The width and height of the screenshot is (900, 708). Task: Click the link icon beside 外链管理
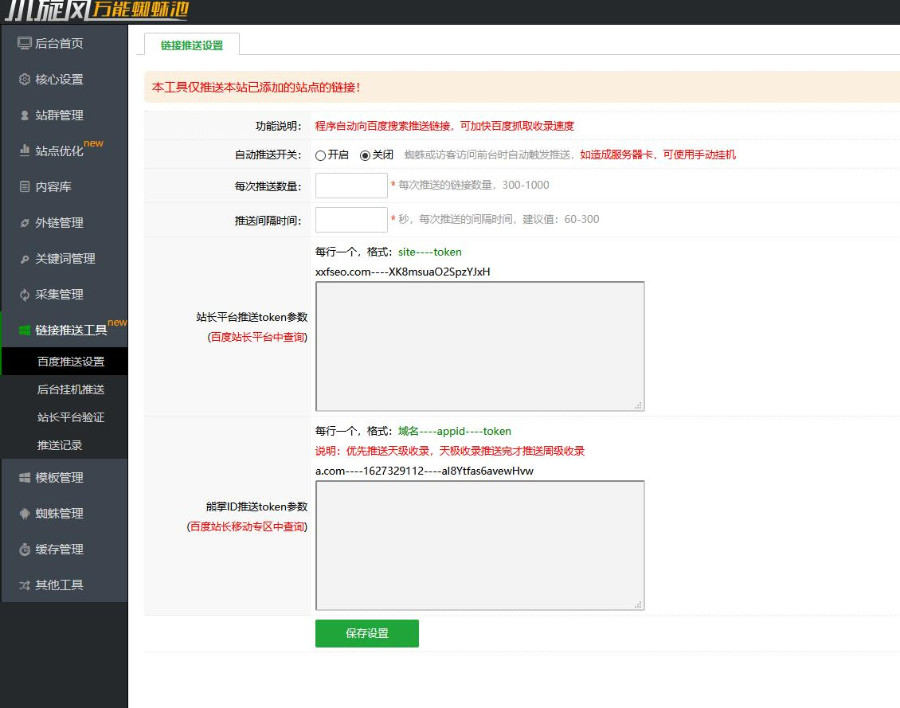tap(25, 223)
